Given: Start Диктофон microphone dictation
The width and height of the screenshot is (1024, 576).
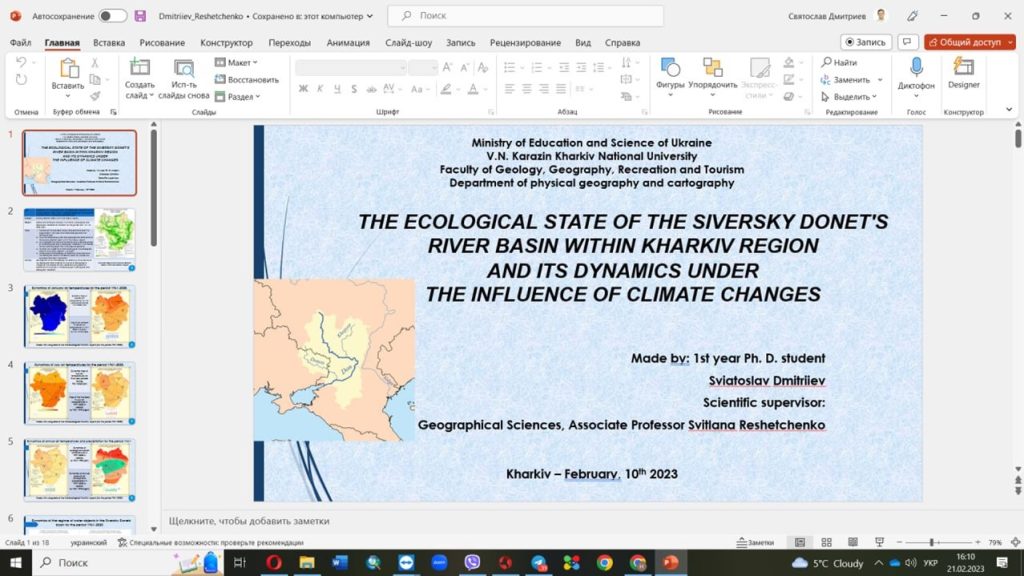Looking at the screenshot, I should tap(915, 68).
